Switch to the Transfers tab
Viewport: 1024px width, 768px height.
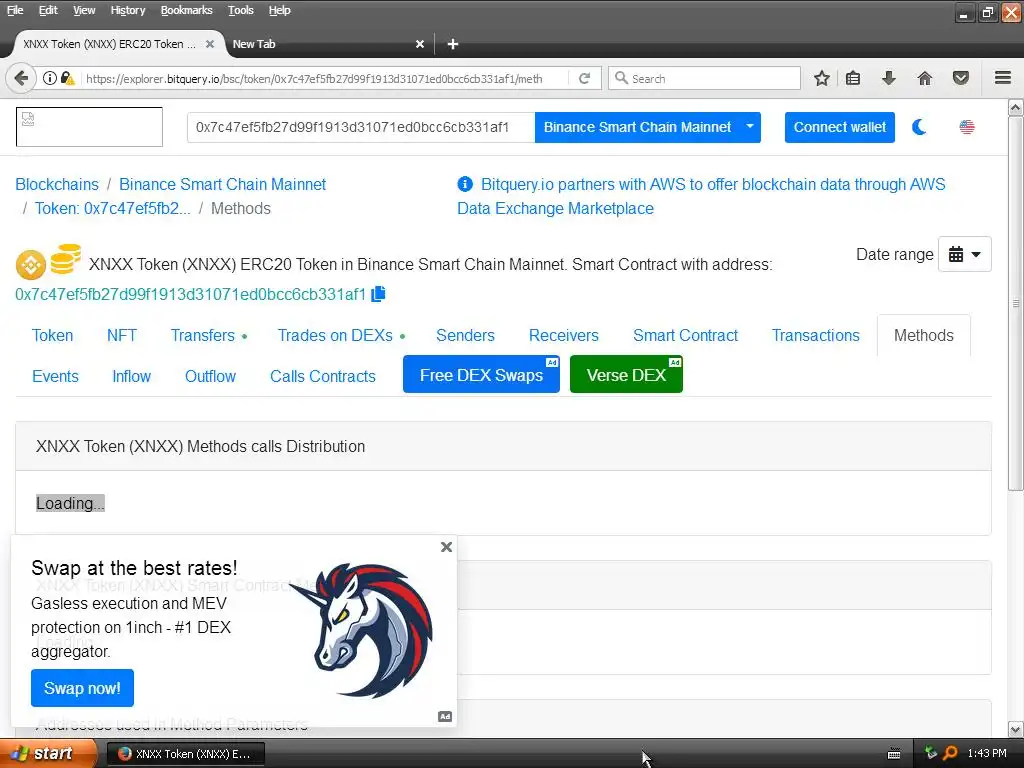[x=208, y=335]
